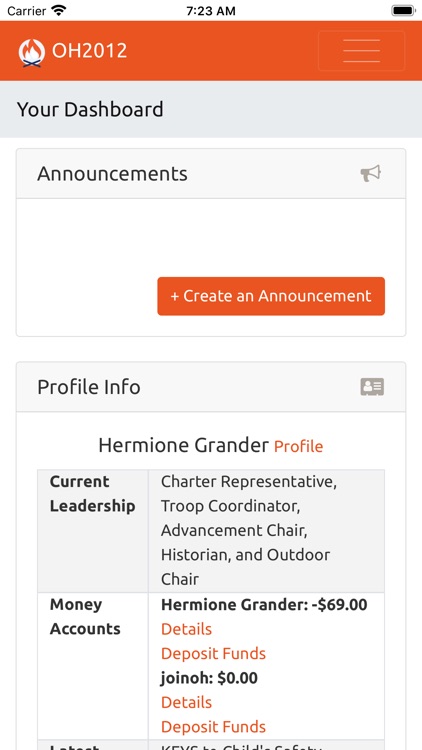The image size is (422, 750).
Task: Tap the 7:23 AM clock in status bar
Action: [211, 11]
